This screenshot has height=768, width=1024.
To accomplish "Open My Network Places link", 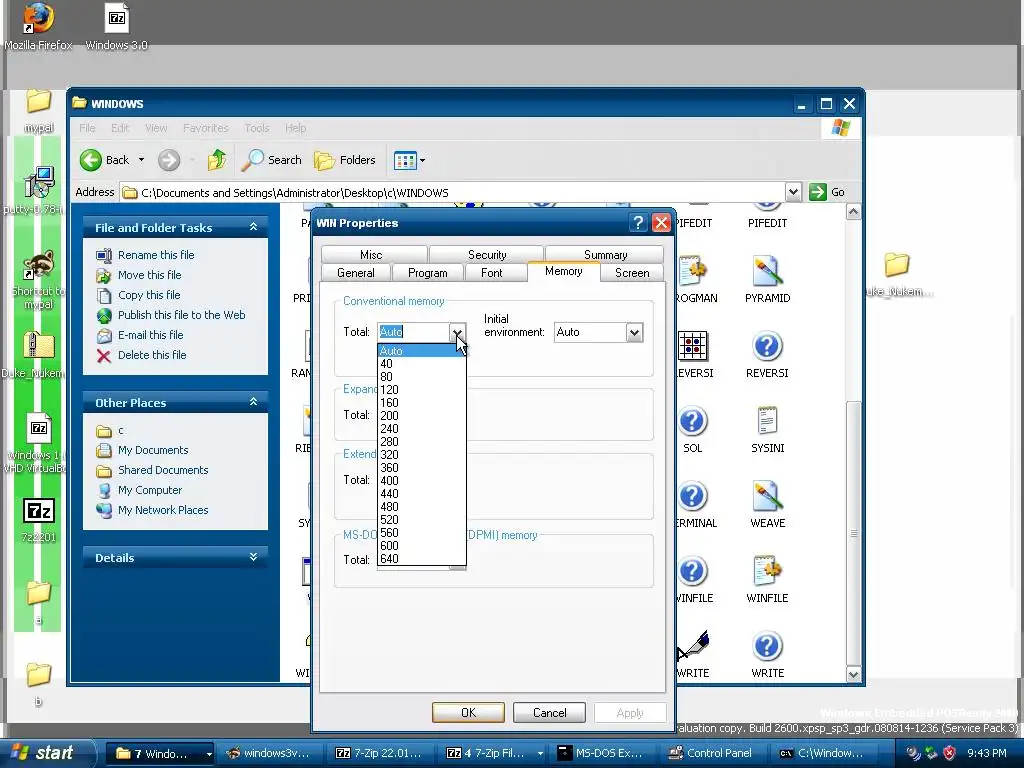I will coord(163,510).
